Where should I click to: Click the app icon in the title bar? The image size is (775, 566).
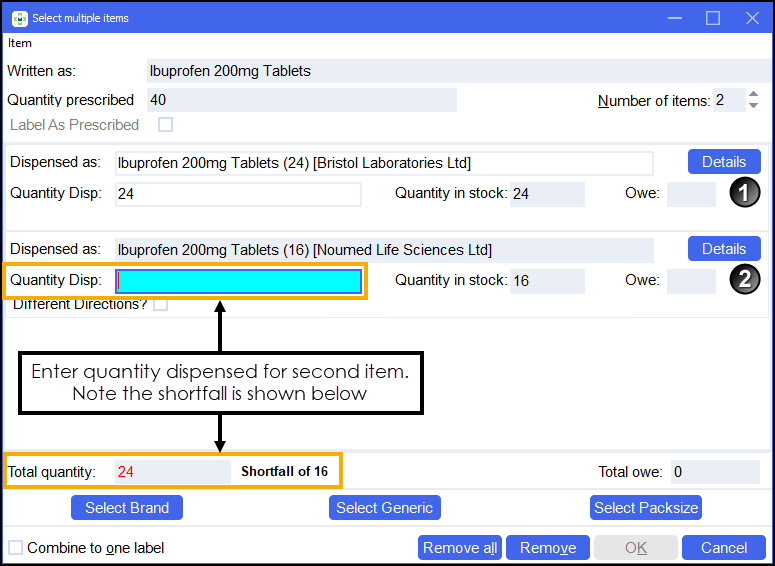(x=19, y=18)
